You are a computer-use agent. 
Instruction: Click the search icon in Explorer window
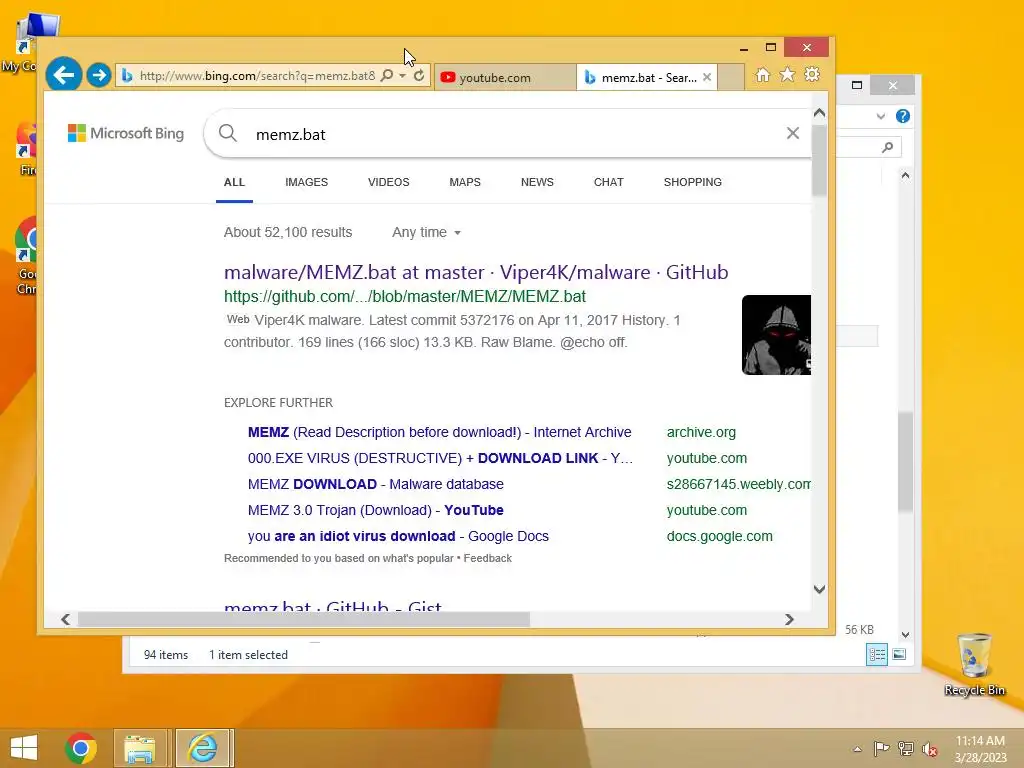click(x=888, y=148)
